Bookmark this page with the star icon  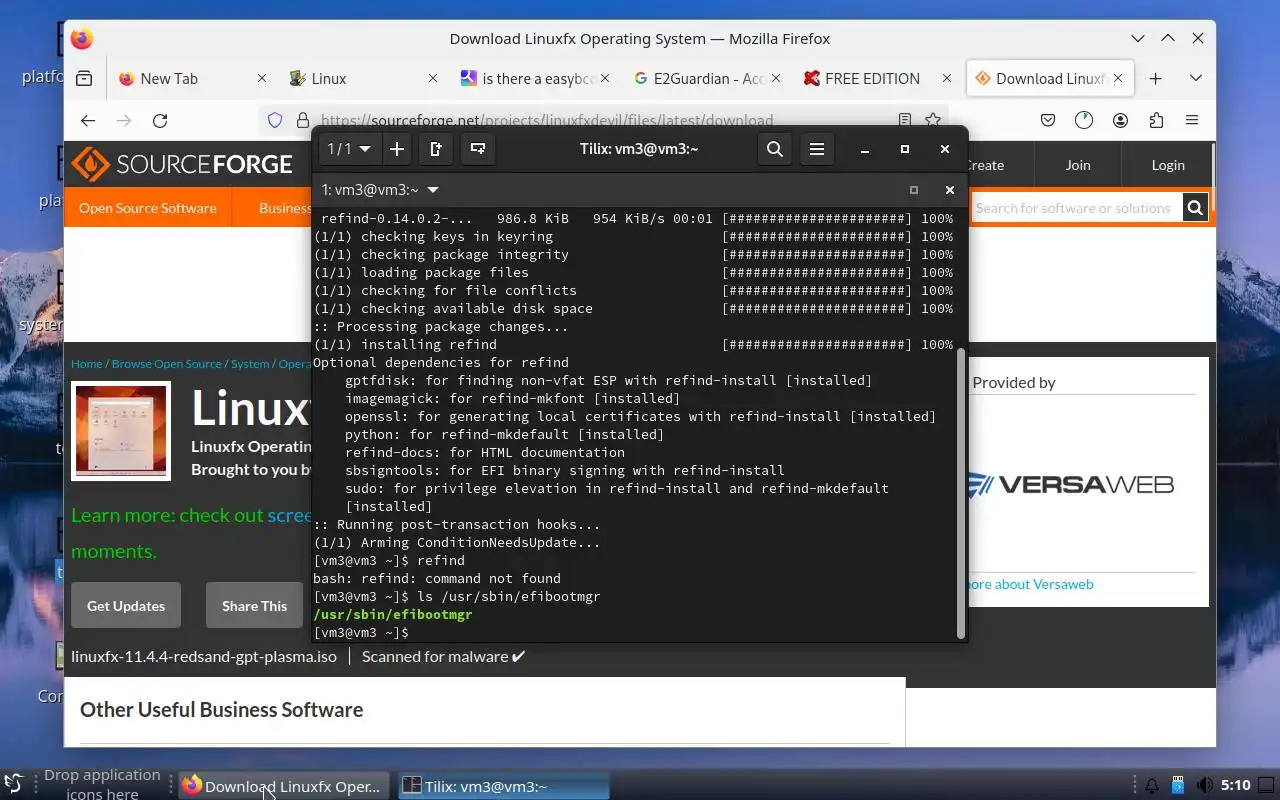coord(933,120)
